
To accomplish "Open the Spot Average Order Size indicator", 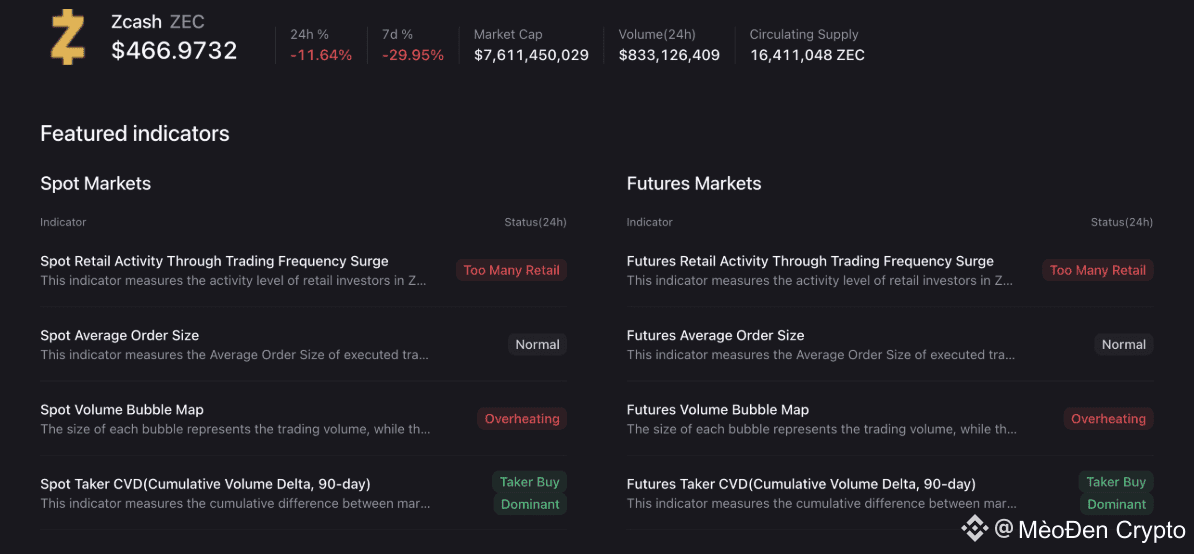I will tap(120, 336).
